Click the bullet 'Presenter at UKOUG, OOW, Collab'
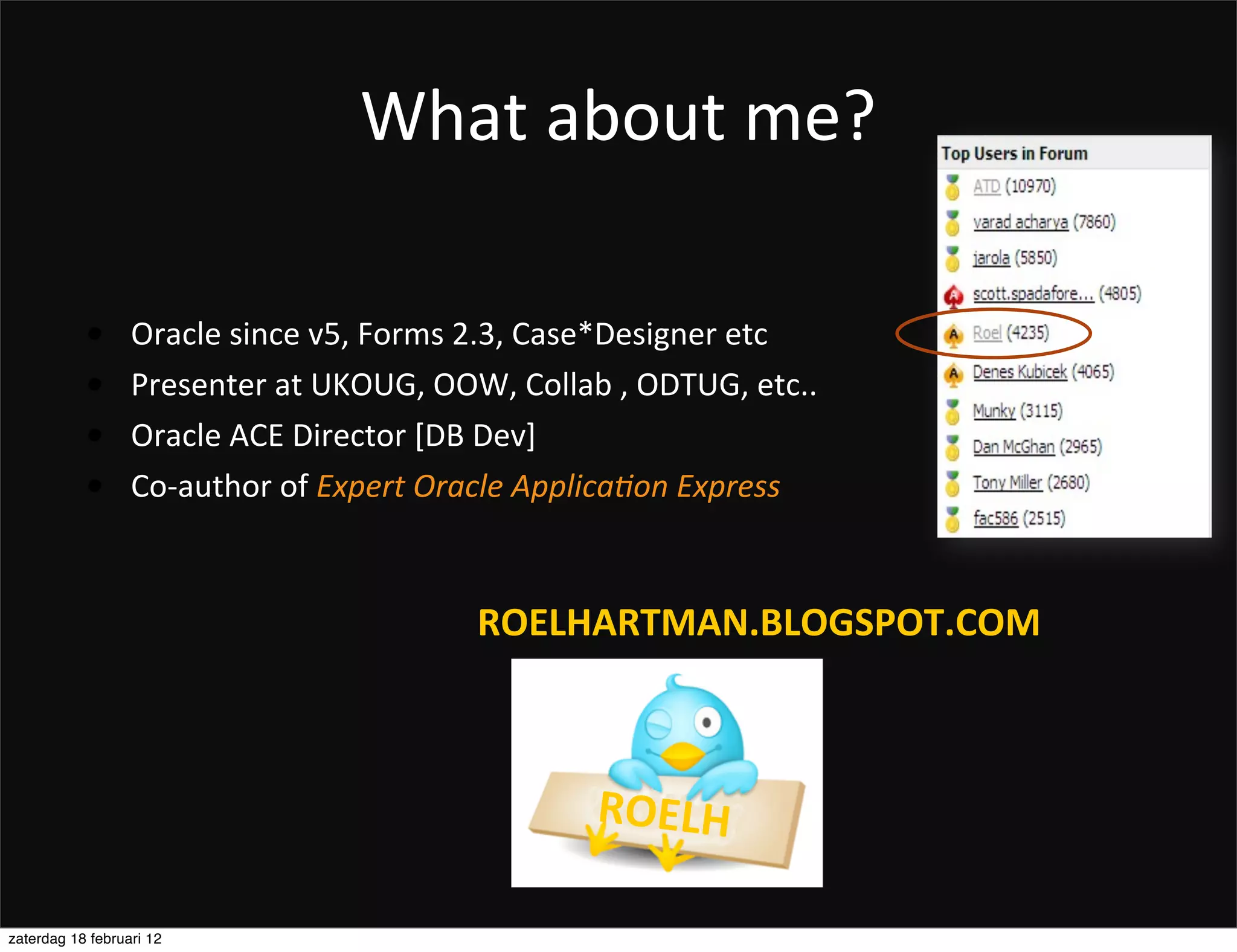The height and width of the screenshot is (952, 1237). pos(474,385)
